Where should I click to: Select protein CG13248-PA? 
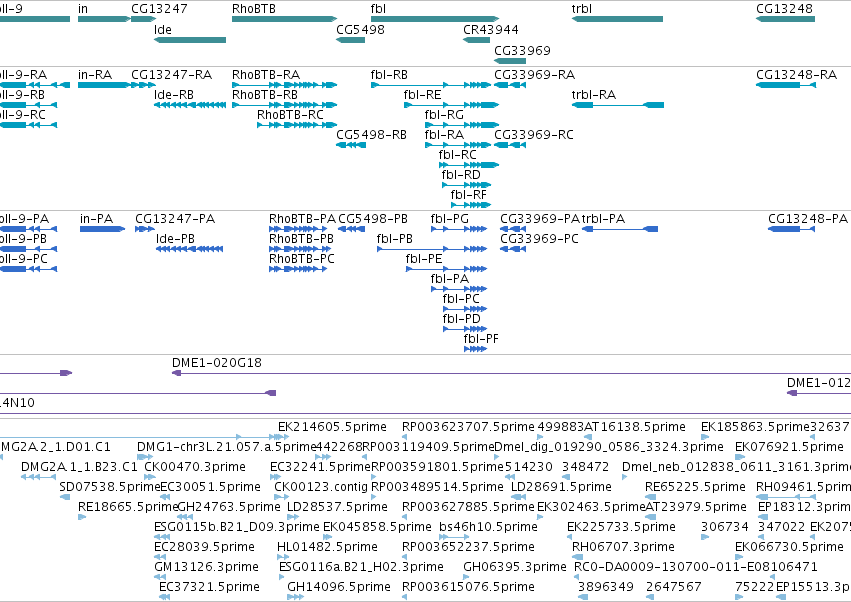pos(791,229)
